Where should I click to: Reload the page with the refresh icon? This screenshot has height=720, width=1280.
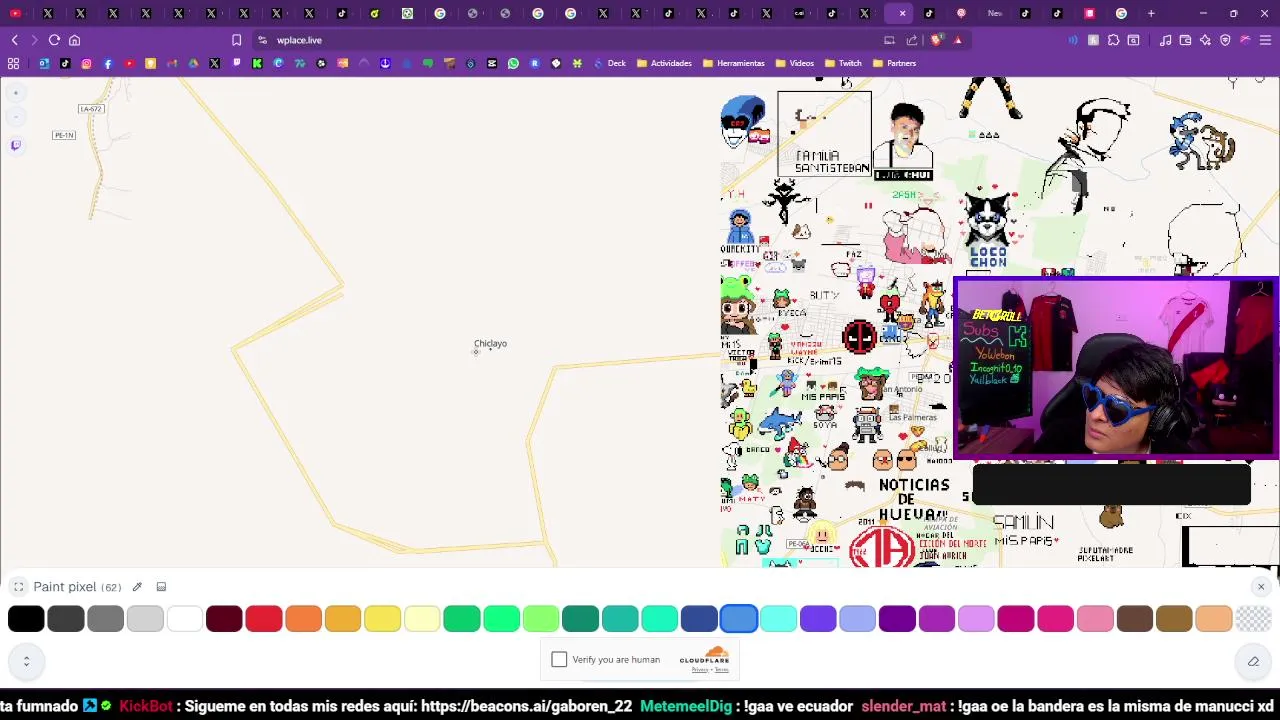(x=54, y=40)
